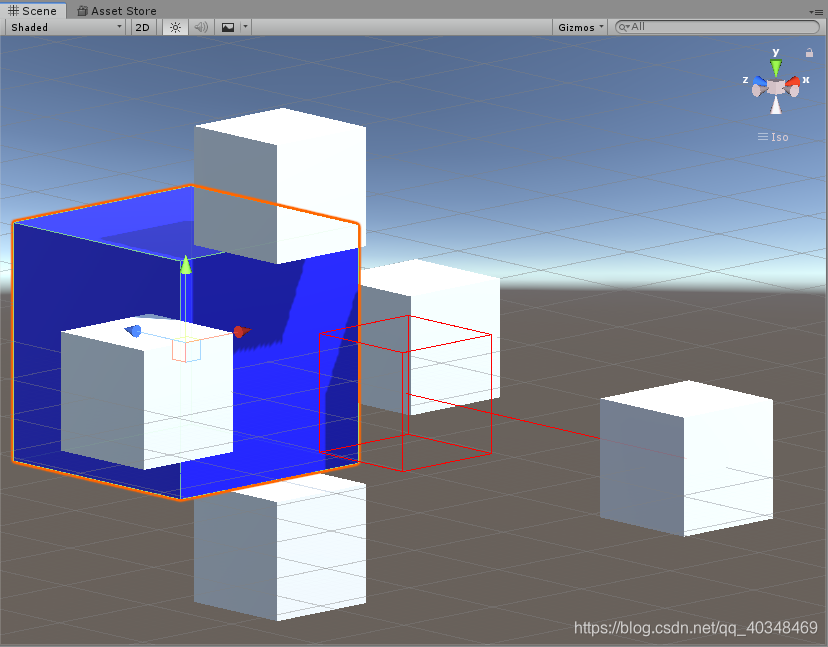Open the Scene panel options menu

817,11
